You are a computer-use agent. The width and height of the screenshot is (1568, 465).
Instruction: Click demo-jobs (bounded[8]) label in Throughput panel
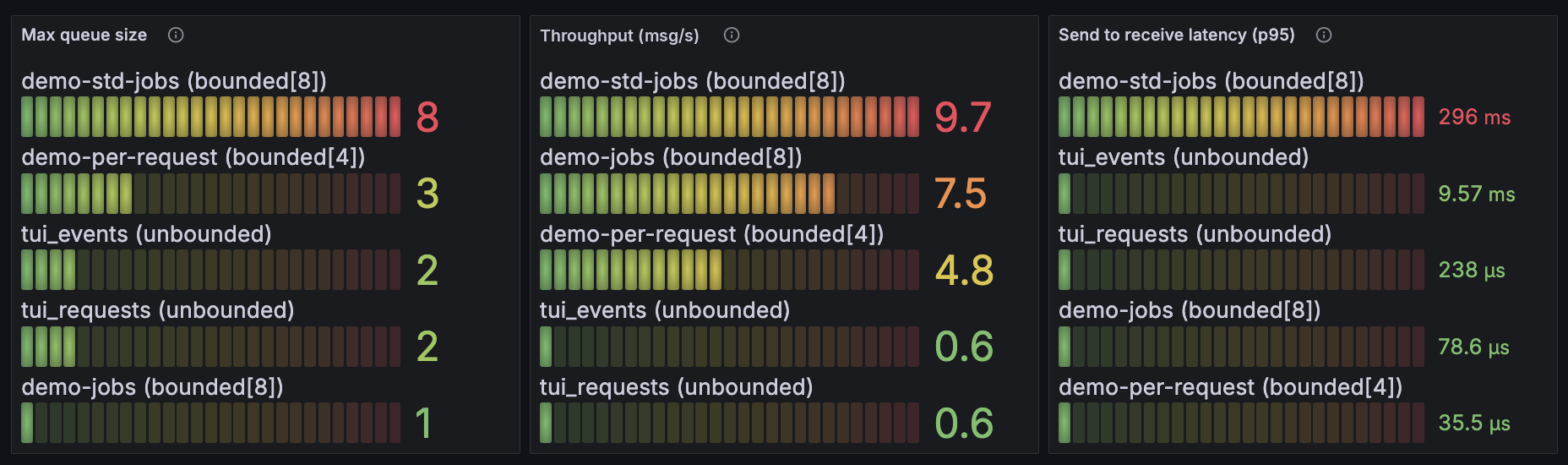[671, 157]
